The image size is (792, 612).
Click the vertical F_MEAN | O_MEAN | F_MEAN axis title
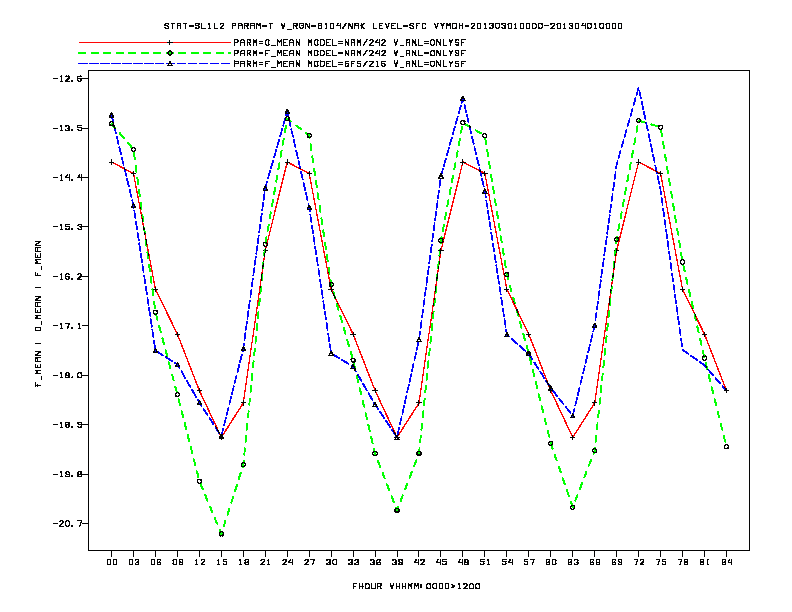click(x=38, y=314)
